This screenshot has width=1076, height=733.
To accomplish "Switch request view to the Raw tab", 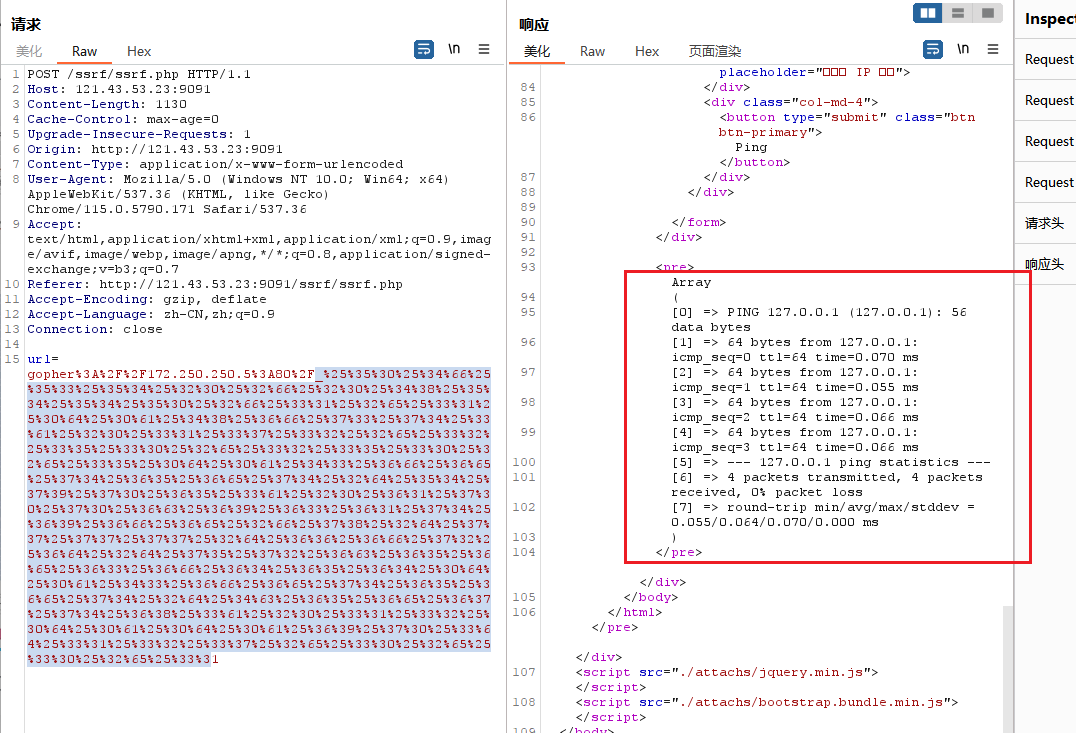I will 84,51.
